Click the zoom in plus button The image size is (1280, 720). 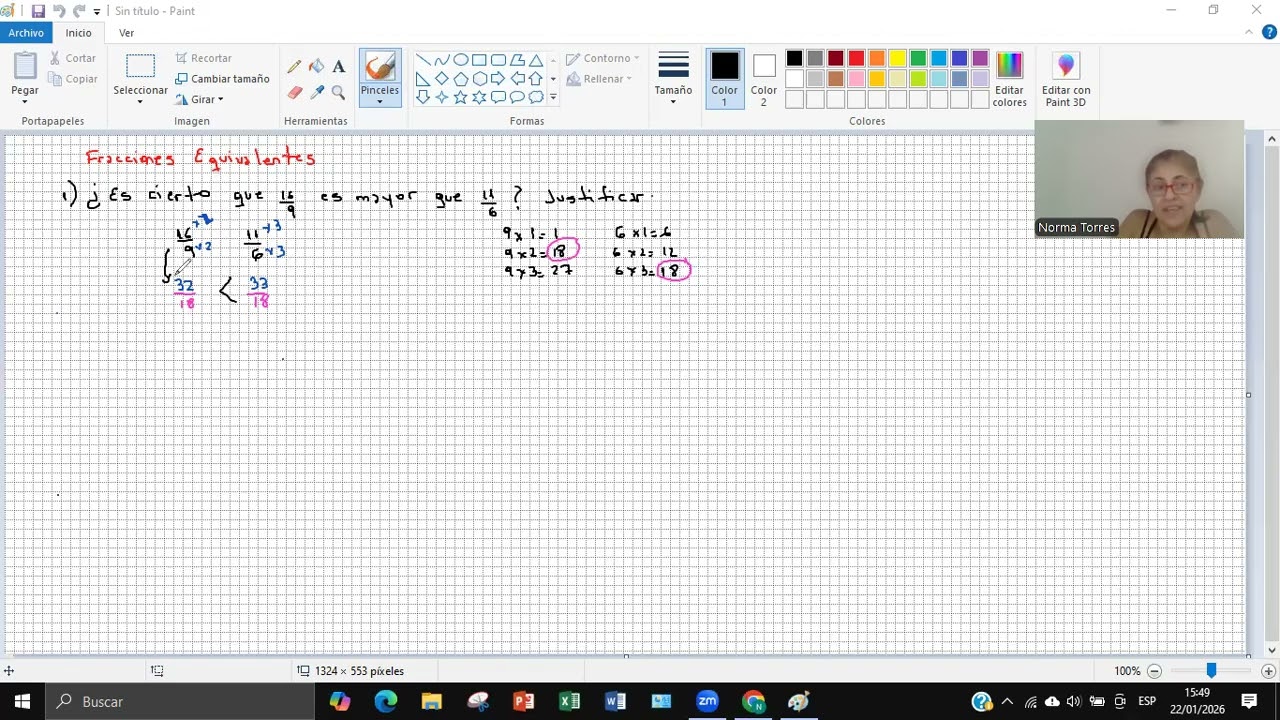(1268, 671)
